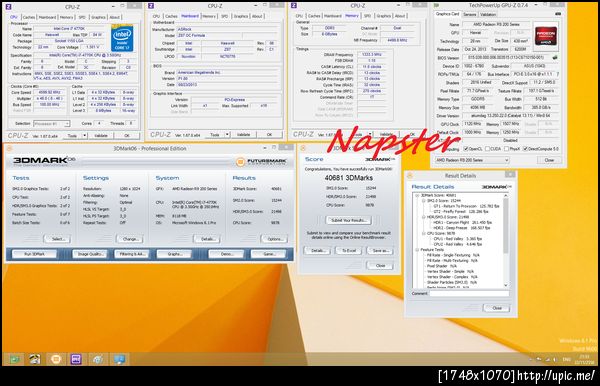The image size is (600, 386).
Task: Click into the Comment input field
Action: [x=470, y=293]
